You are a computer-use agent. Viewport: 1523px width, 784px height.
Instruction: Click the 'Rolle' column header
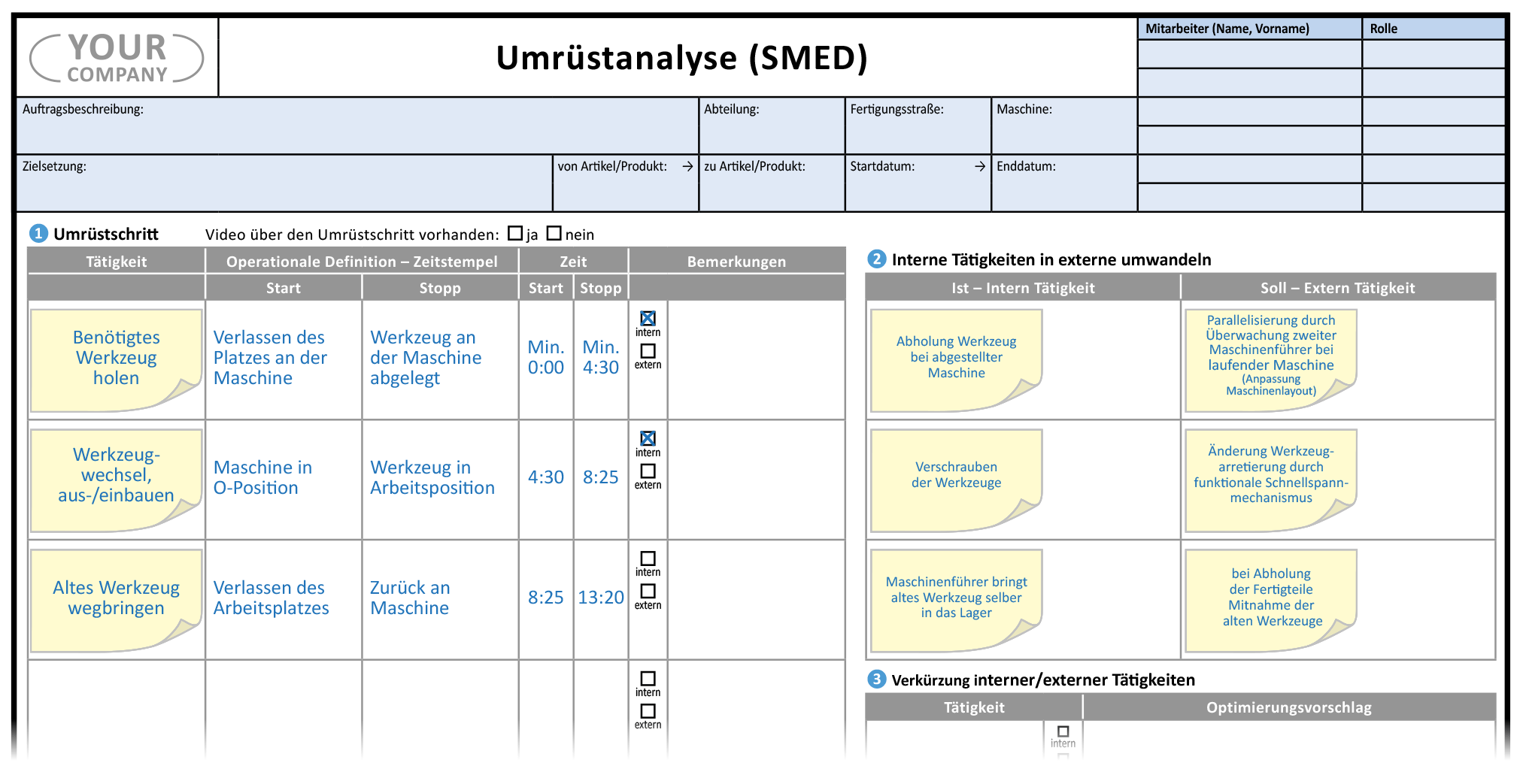[x=1434, y=29]
